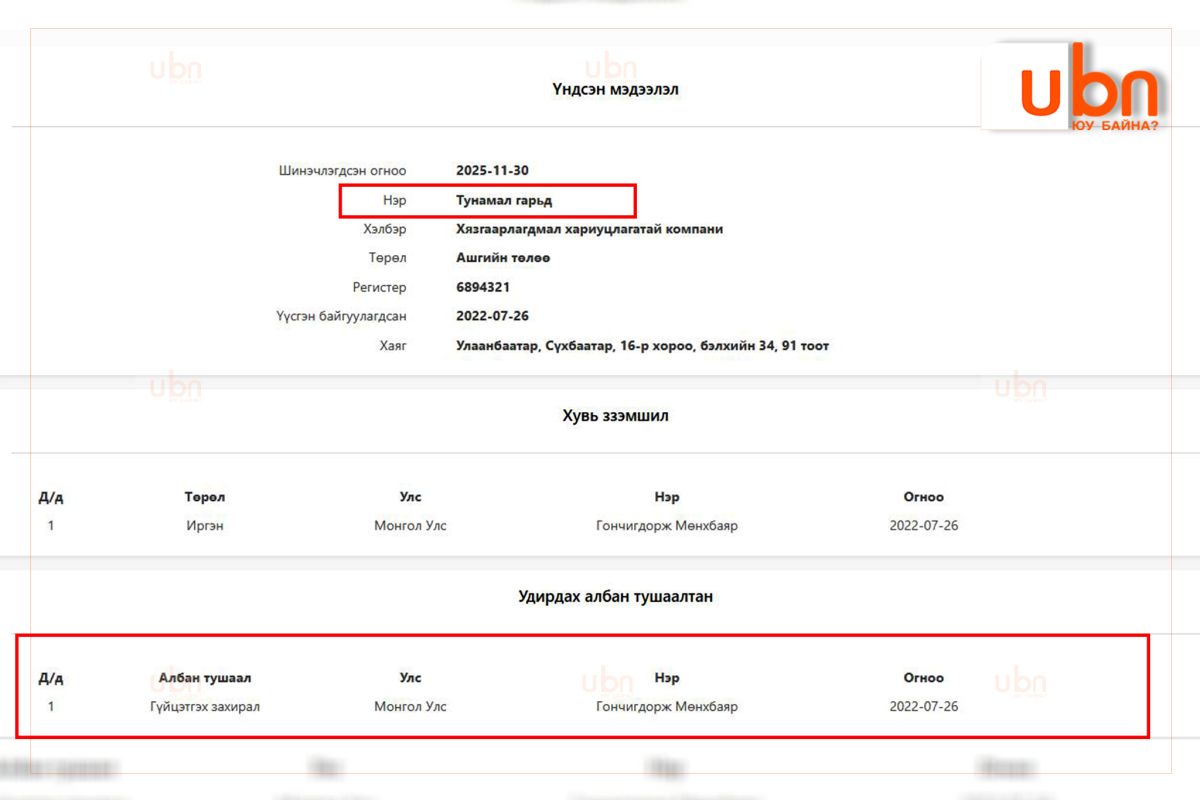The height and width of the screenshot is (800, 1200).
Task: Click the updated date 2025-11-30
Action: coord(492,171)
